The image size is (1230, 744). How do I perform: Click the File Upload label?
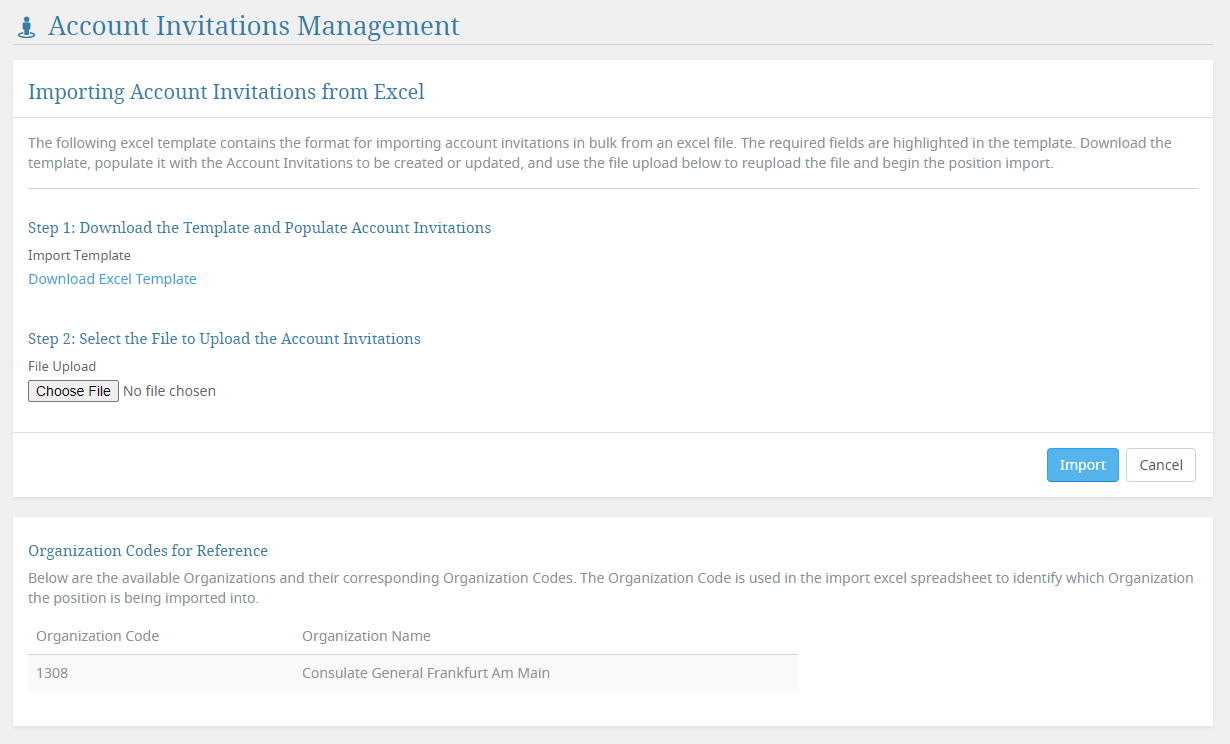click(62, 366)
